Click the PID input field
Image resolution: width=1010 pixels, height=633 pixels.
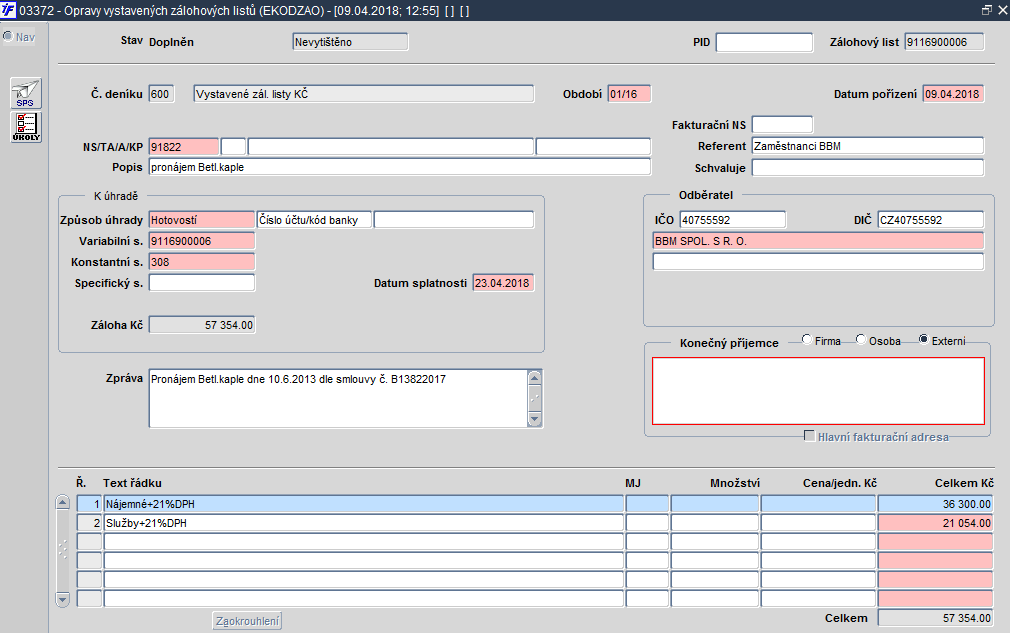765,43
